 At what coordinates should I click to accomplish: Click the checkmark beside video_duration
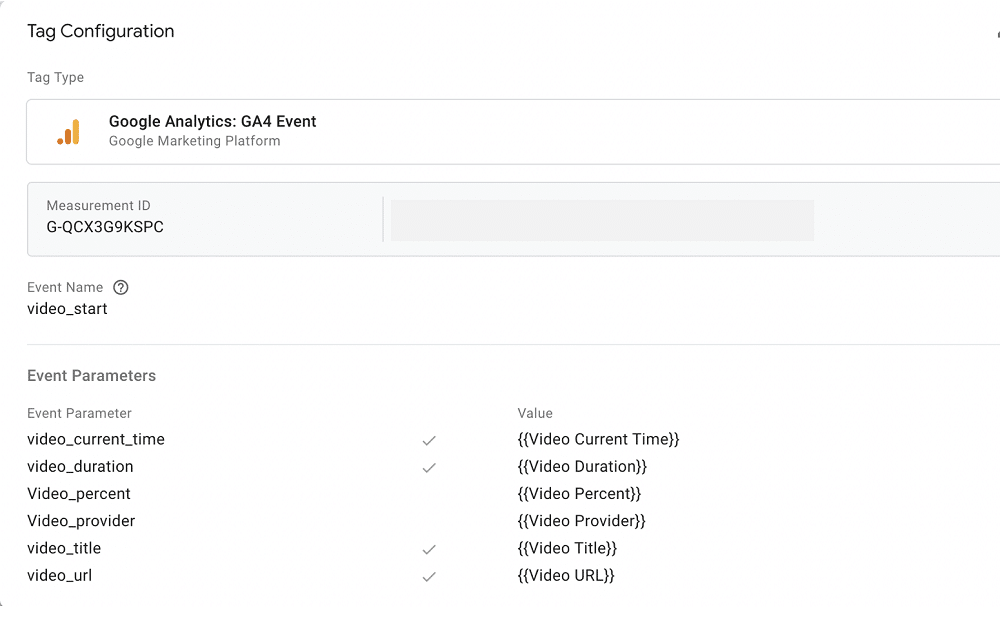(x=429, y=467)
